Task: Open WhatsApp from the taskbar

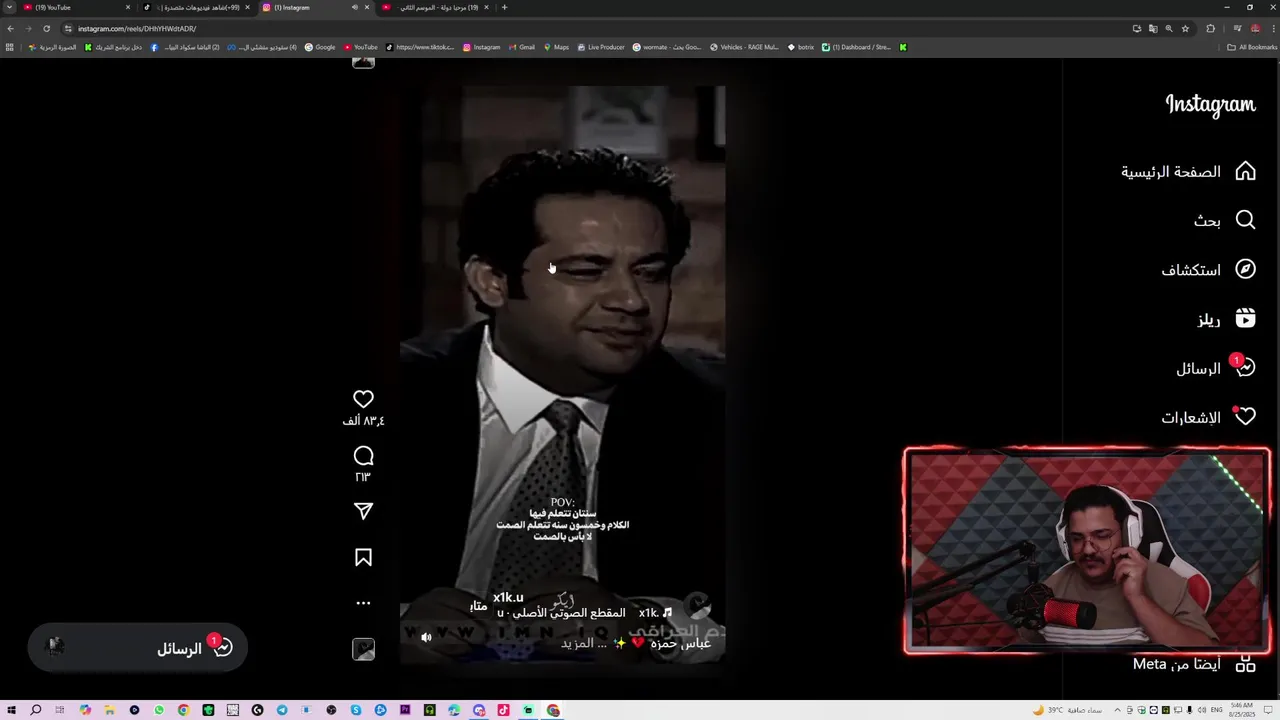Action: tap(159, 710)
